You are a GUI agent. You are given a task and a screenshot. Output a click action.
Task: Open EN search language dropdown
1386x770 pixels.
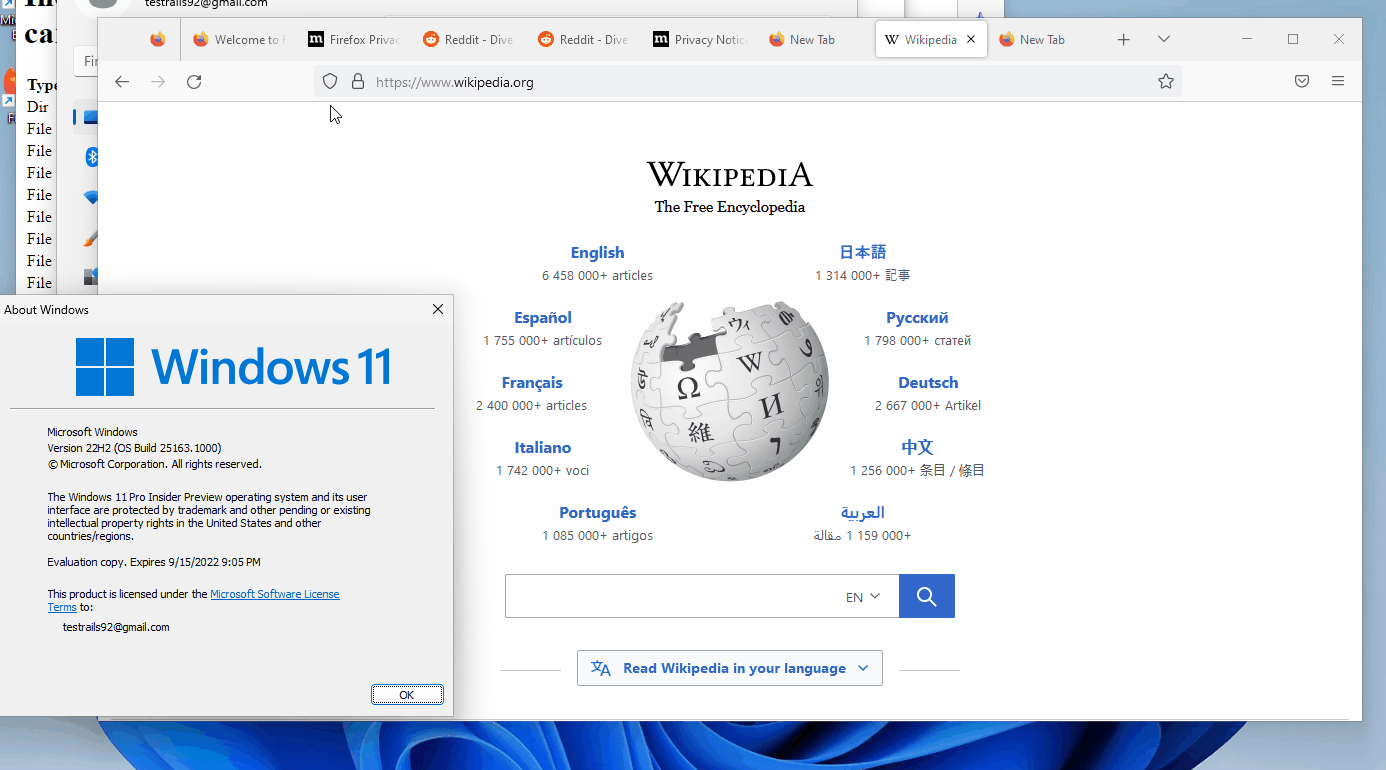(x=863, y=597)
